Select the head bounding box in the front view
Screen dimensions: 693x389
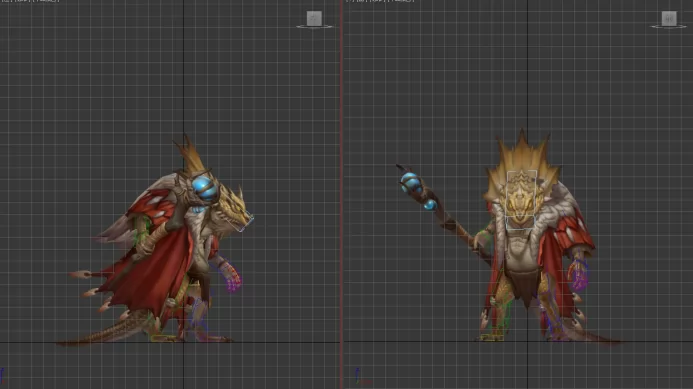pos(522,200)
